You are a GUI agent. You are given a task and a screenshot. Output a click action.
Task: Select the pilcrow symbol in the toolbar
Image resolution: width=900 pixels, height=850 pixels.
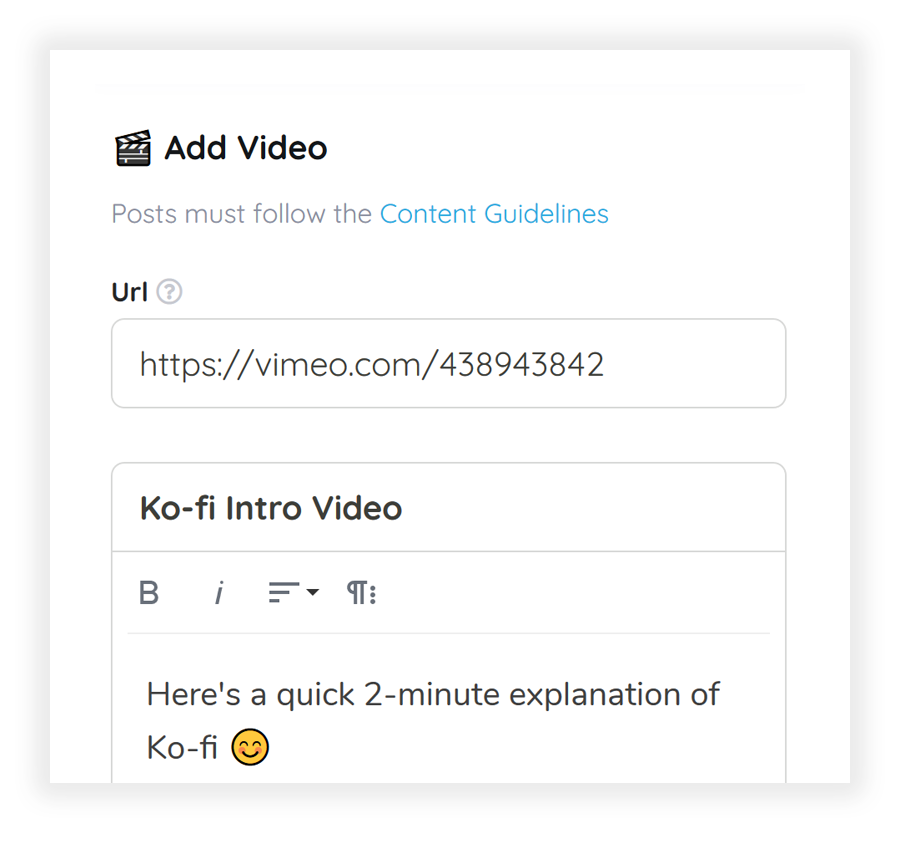coord(357,592)
